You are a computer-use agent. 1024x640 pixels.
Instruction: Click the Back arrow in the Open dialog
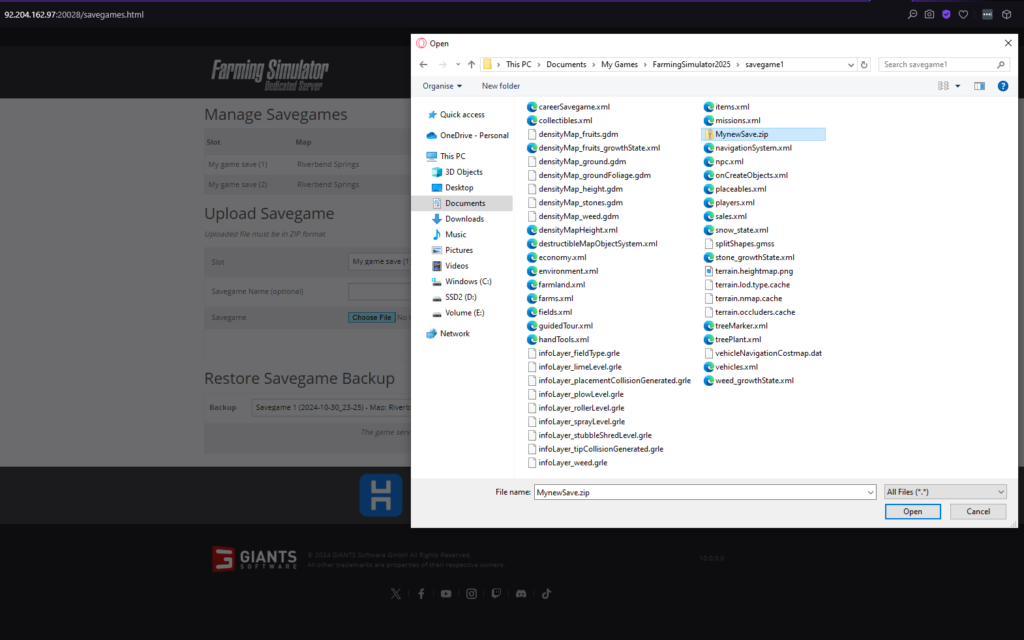click(x=423, y=64)
